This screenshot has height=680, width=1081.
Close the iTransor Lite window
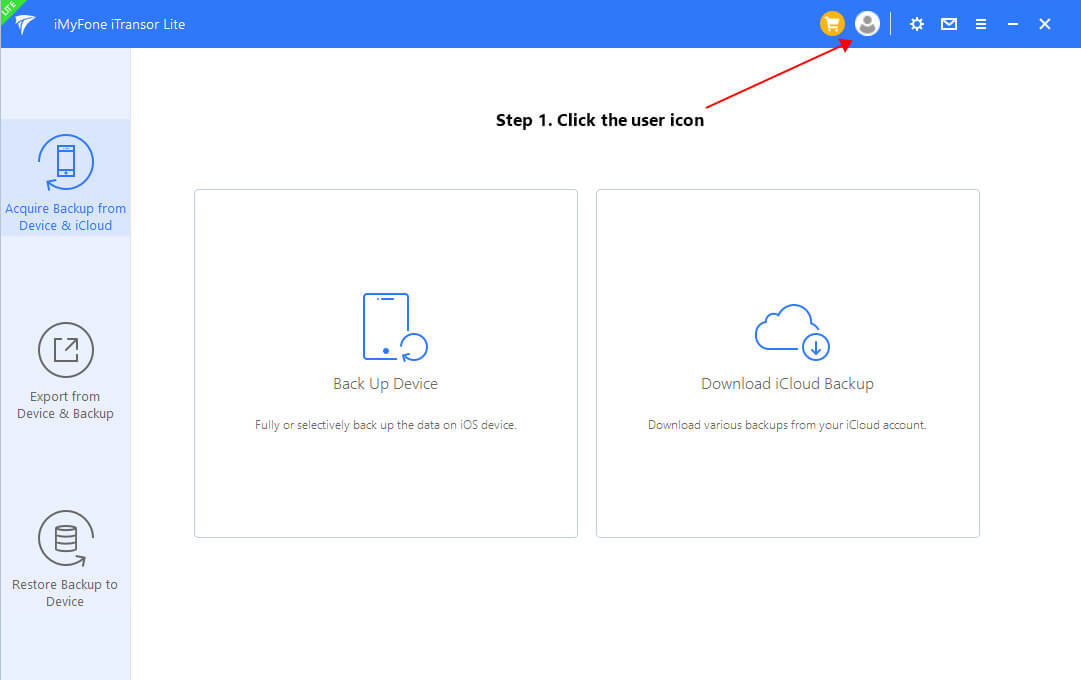coord(1044,24)
